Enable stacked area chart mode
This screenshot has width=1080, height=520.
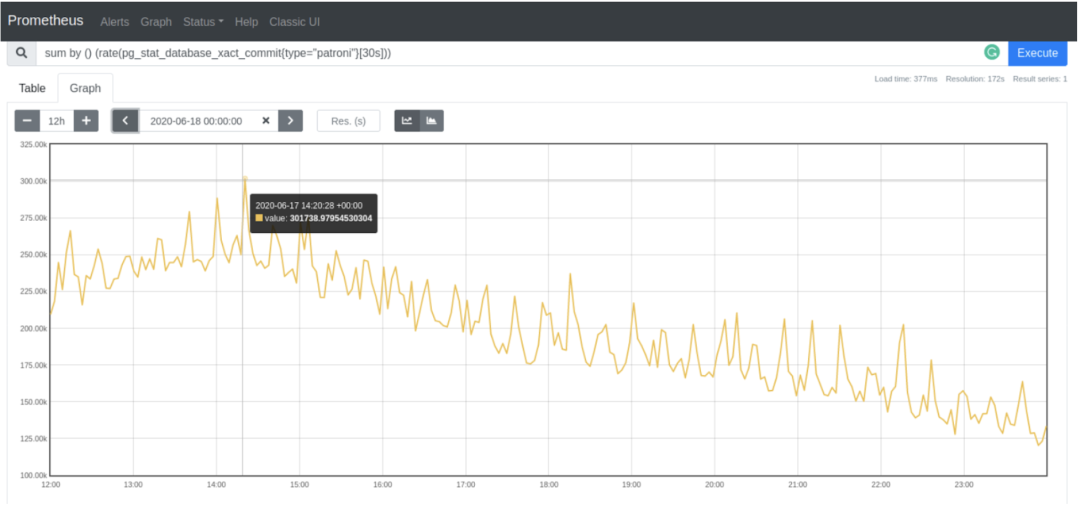[x=432, y=121]
